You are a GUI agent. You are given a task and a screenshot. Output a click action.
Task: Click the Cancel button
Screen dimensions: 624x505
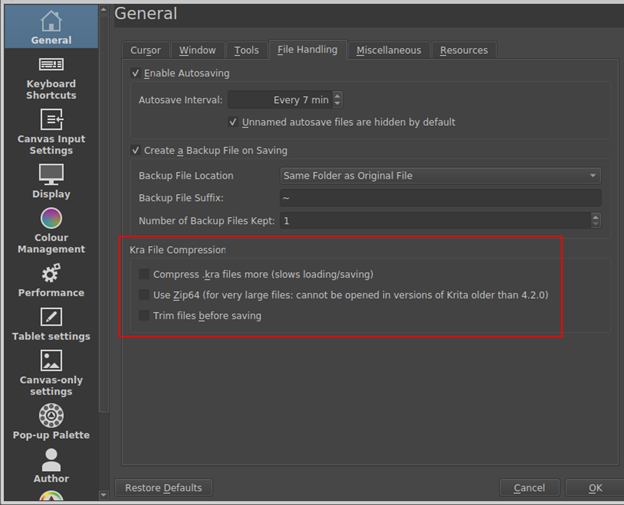[x=529, y=487]
